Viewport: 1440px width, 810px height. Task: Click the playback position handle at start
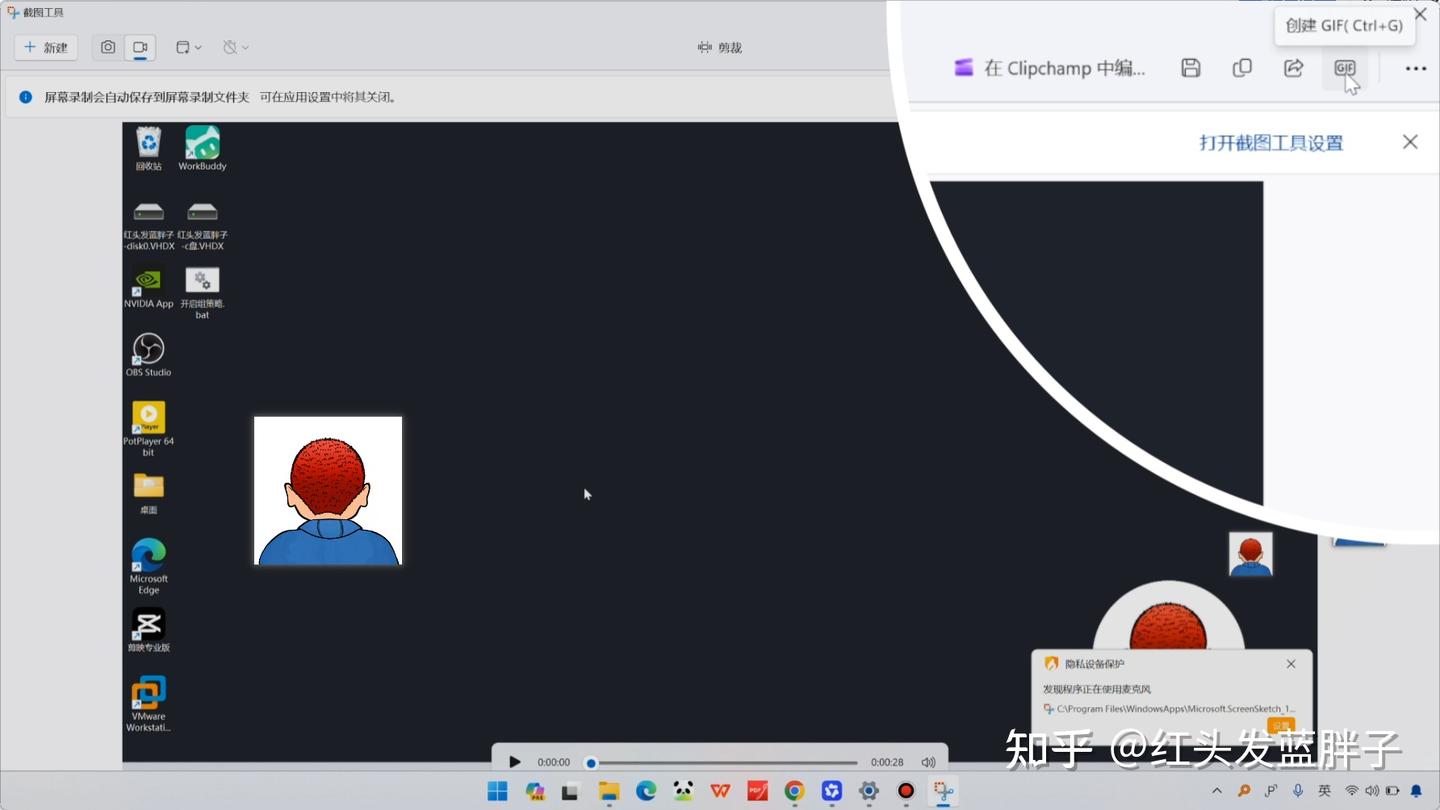coord(591,763)
